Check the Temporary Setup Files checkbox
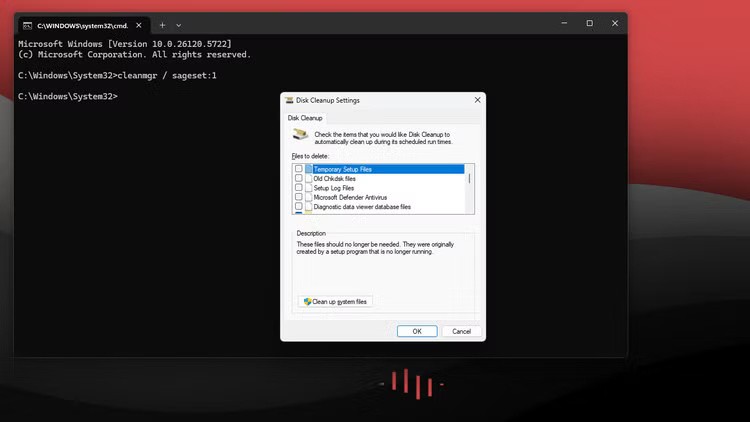 coord(298,169)
